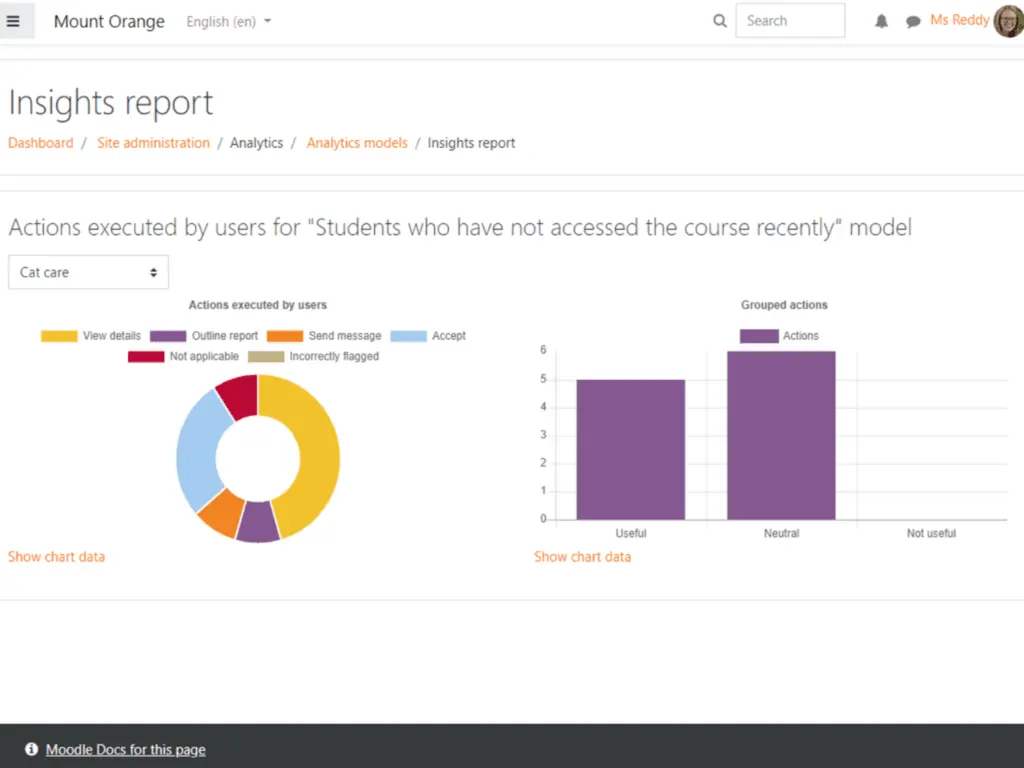
Task: Open Moodle Docs for this page
Action: tap(125, 750)
